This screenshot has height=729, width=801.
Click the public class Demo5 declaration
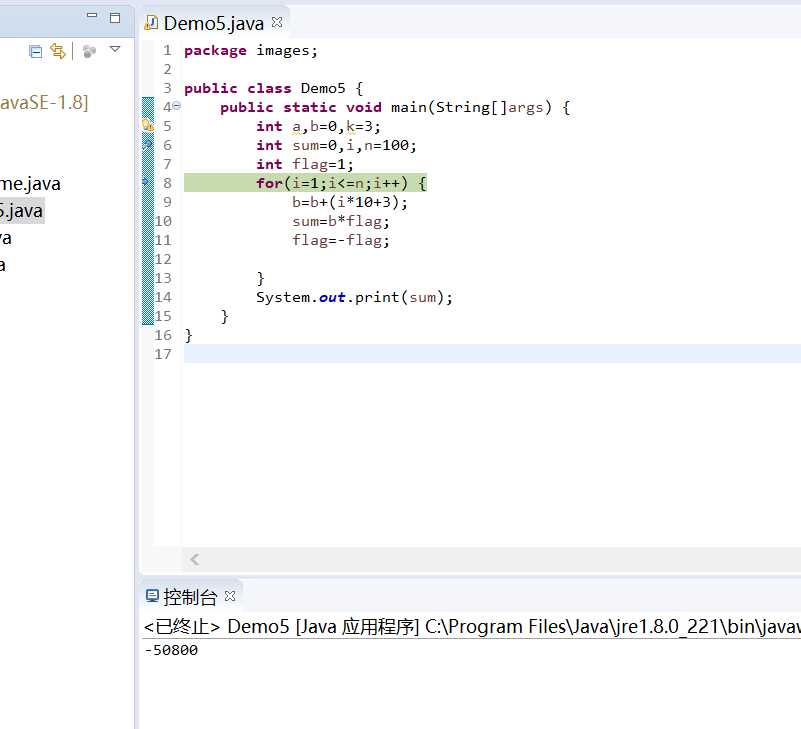(274, 88)
